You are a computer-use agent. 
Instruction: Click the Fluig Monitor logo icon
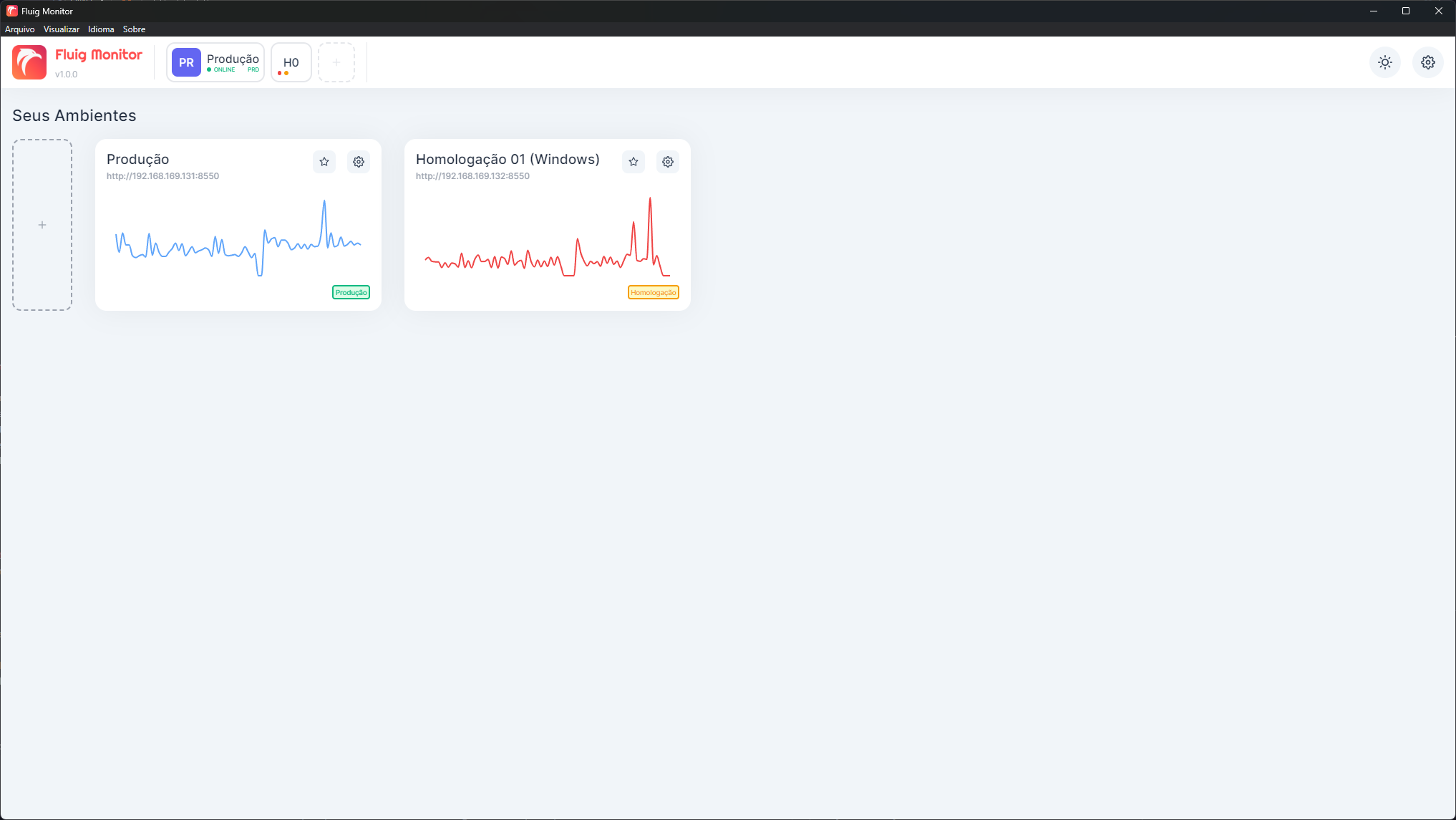29,62
